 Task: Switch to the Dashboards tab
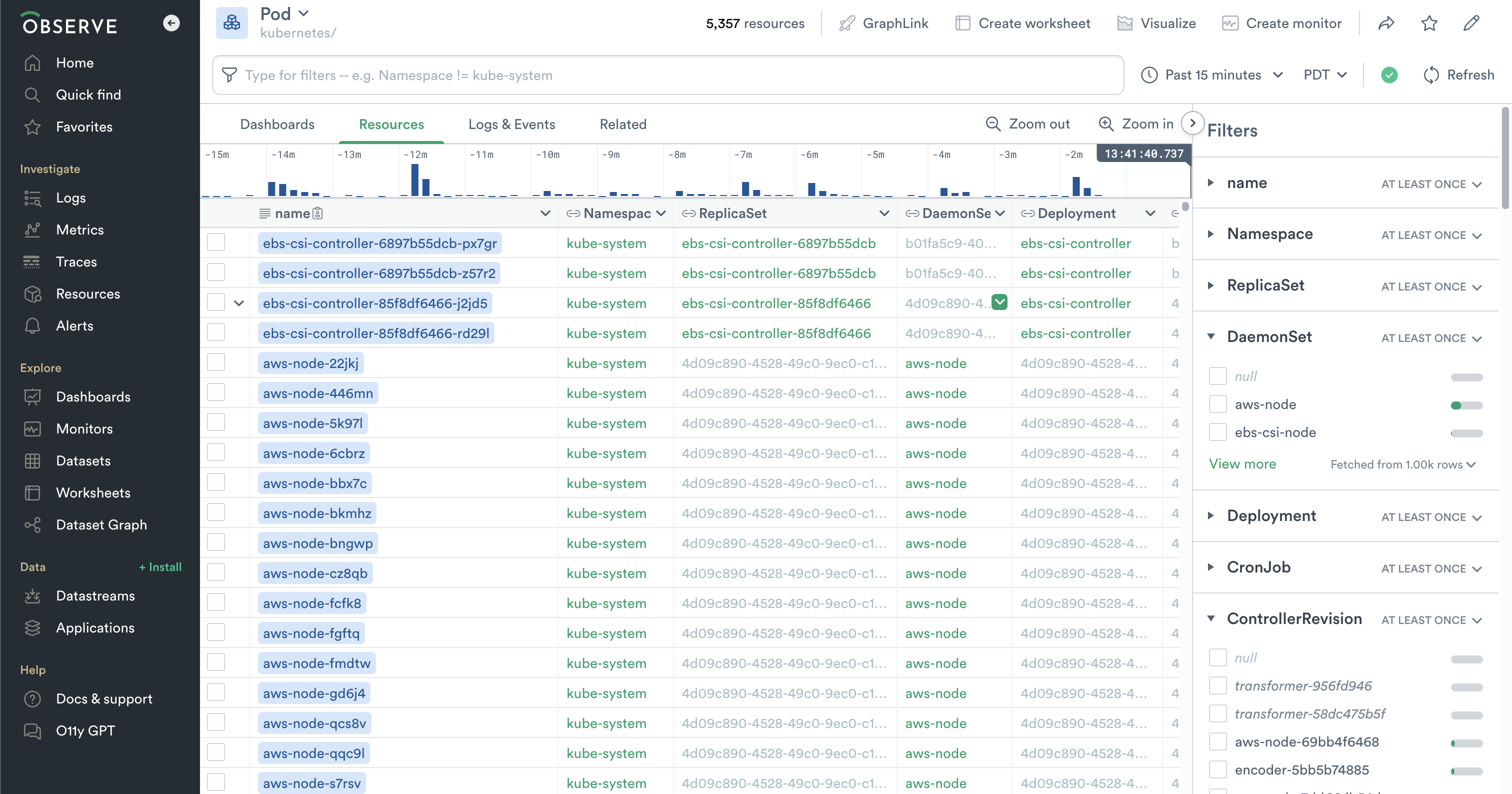(x=277, y=124)
